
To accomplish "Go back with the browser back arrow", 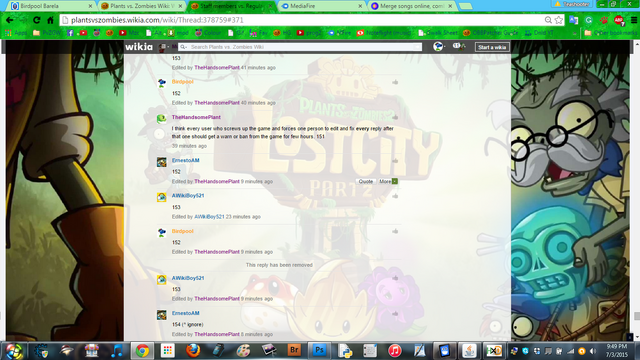I will click(x=9, y=20).
